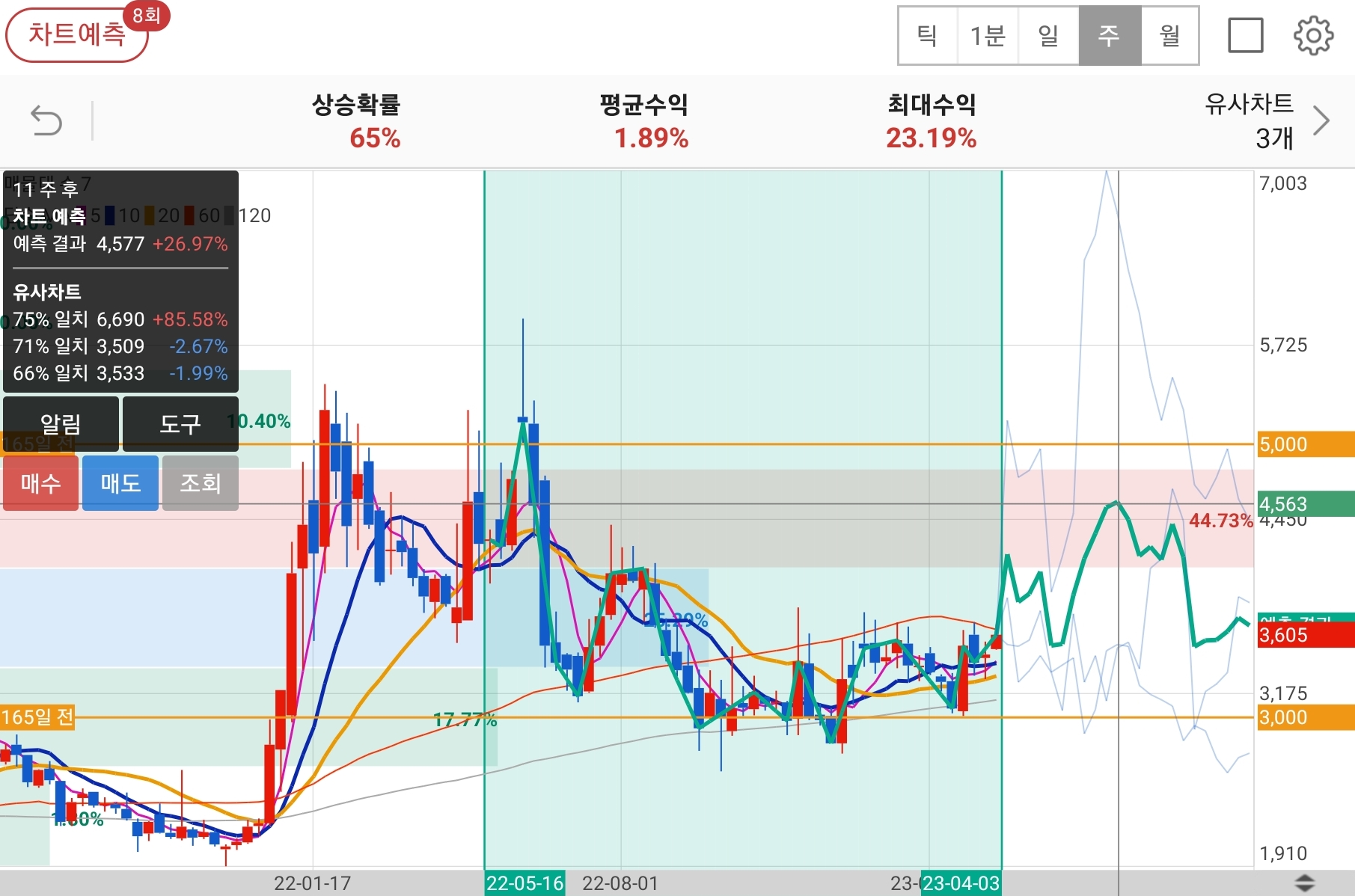This screenshot has width=1355, height=896.
Task: Select the 22-05-16 start date marker
Action: coord(524,883)
